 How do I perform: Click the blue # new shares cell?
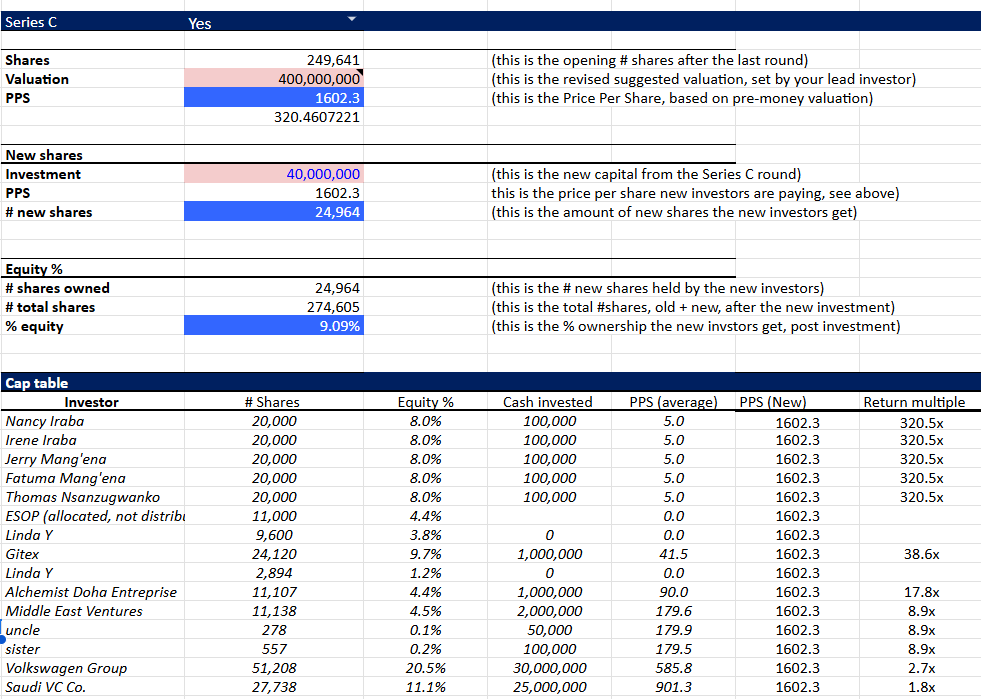273,212
